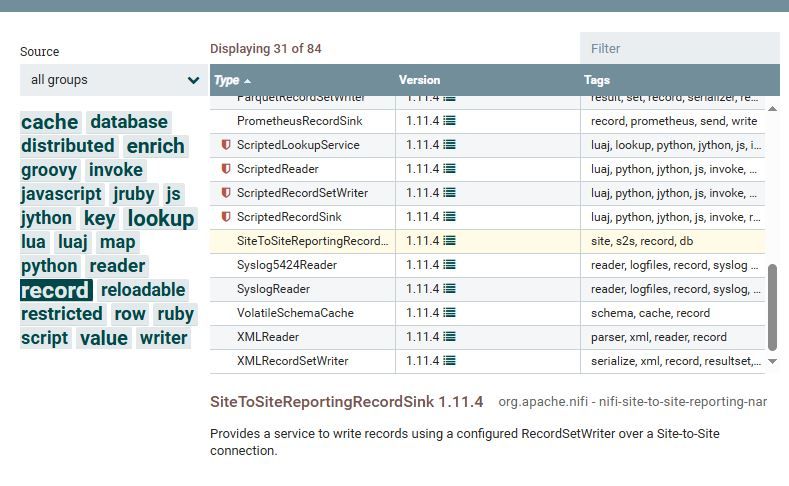789x486 pixels.
Task: Select the 'database' tag in cloud
Action: 129,122
